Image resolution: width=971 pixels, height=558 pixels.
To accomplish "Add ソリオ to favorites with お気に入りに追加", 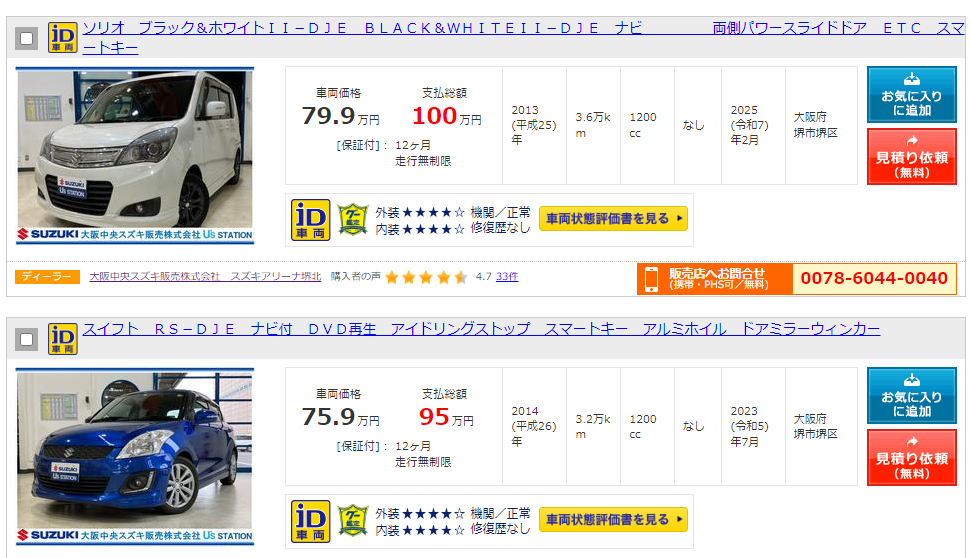I will pyautogui.click(x=912, y=95).
